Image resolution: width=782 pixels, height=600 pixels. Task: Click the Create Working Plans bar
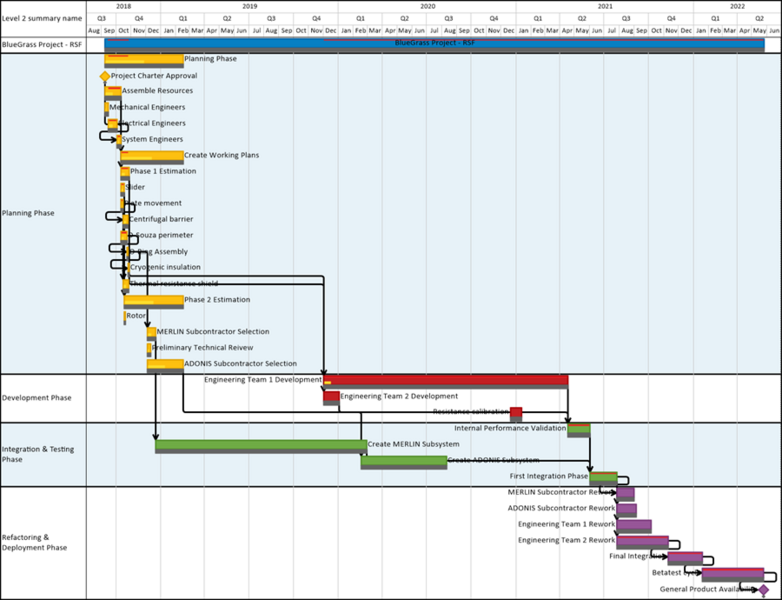pyautogui.click(x=152, y=157)
